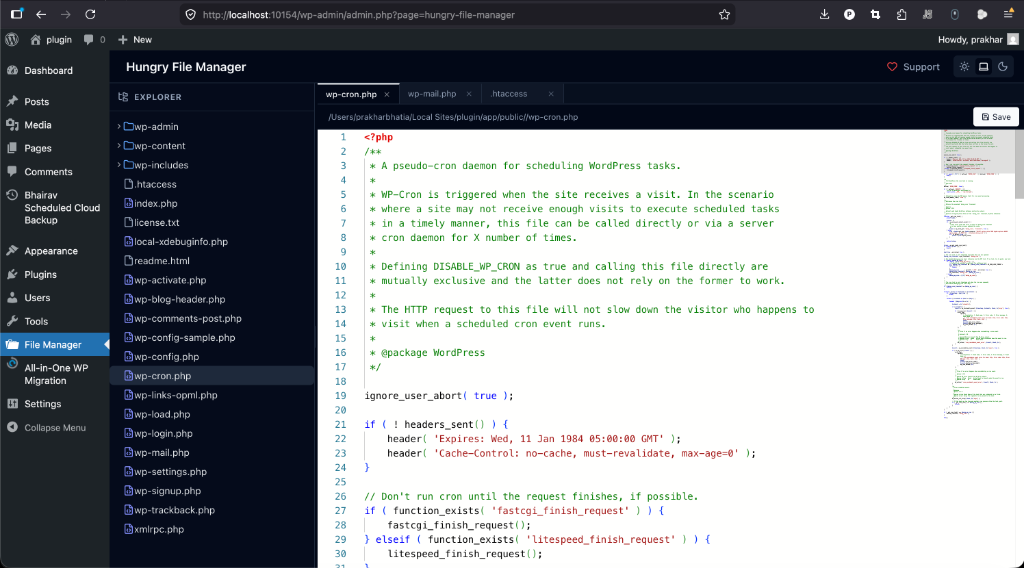
Task: Open the WordPress logo menu
Action: tap(12, 39)
